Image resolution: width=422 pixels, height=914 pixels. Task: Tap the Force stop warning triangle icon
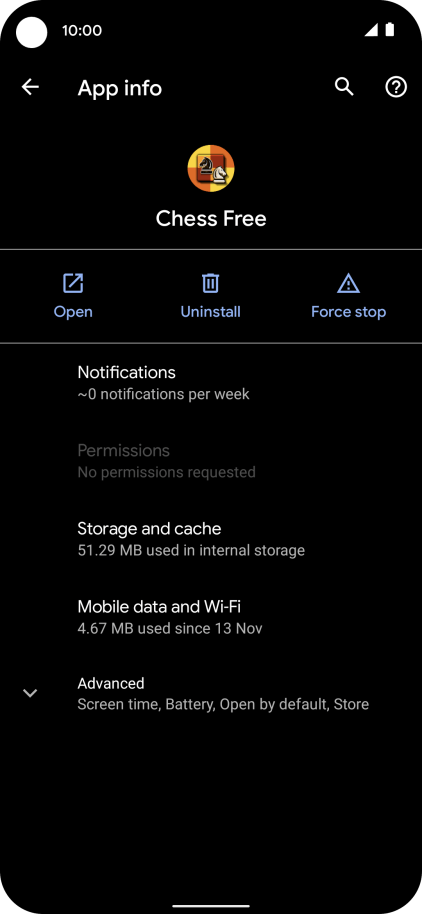coord(349,283)
